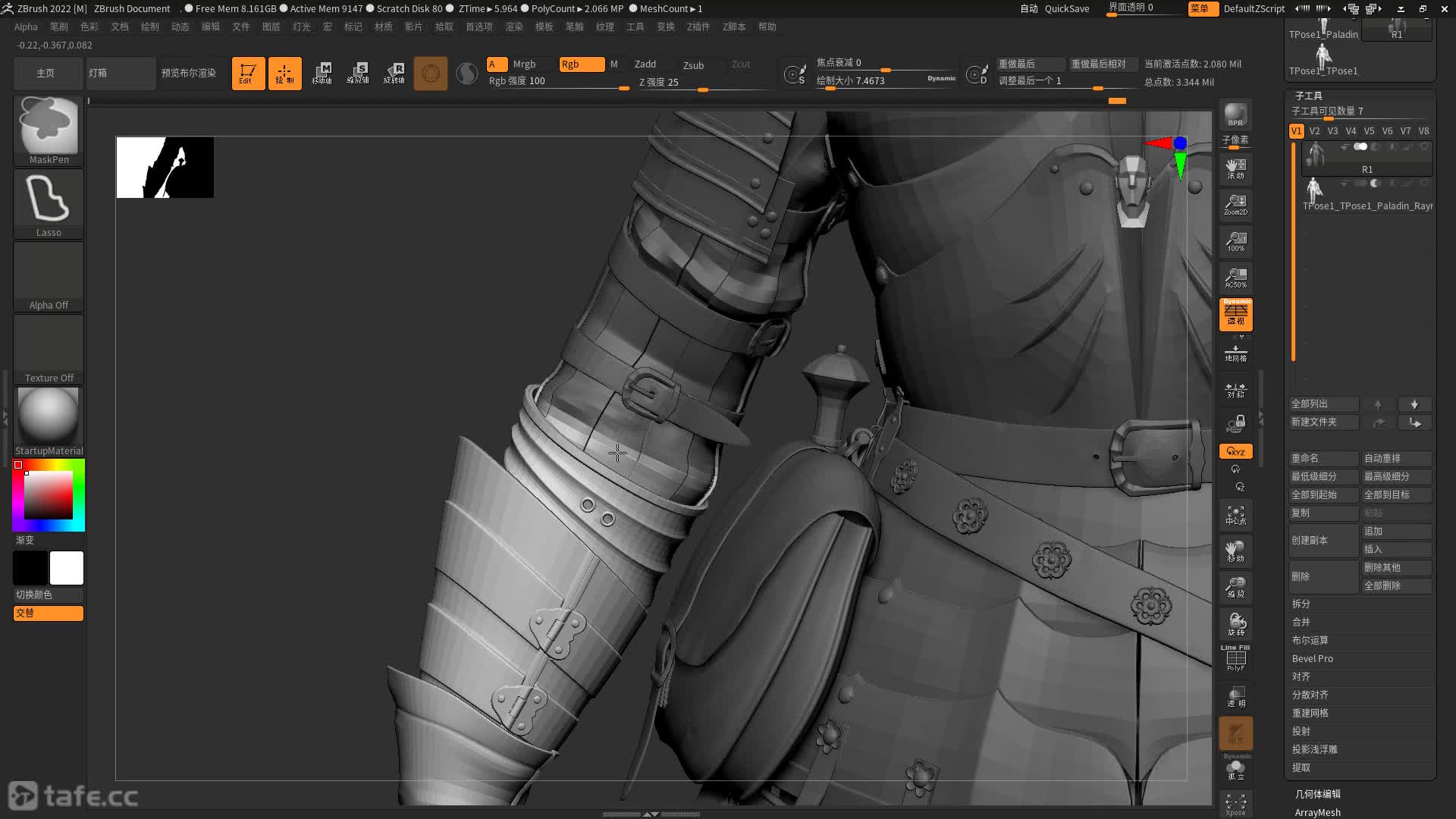Toggle the XYZ rotation mode button
The height and width of the screenshot is (819, 1456).
[1235, 451]
